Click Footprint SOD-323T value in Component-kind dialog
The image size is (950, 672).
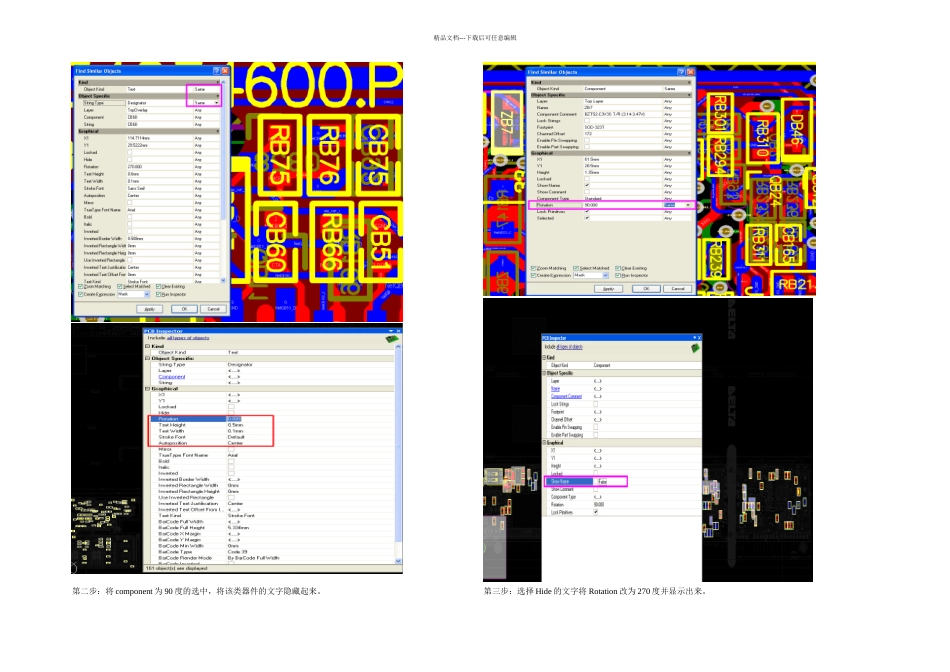[x=594, y=127]
